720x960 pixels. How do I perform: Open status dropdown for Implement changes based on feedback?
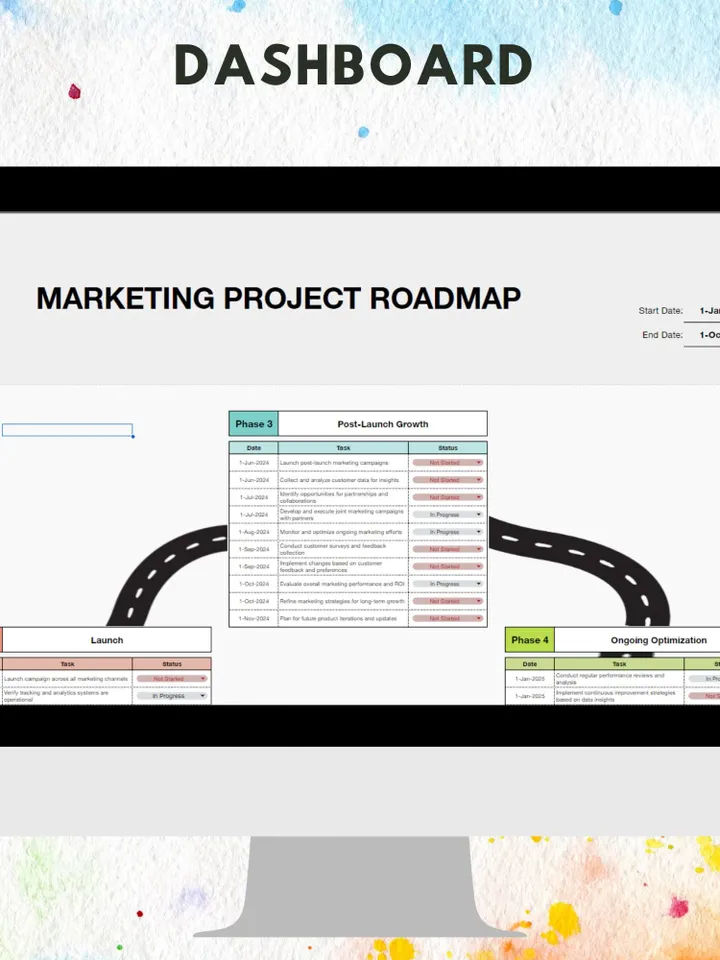tap(448, 566)
